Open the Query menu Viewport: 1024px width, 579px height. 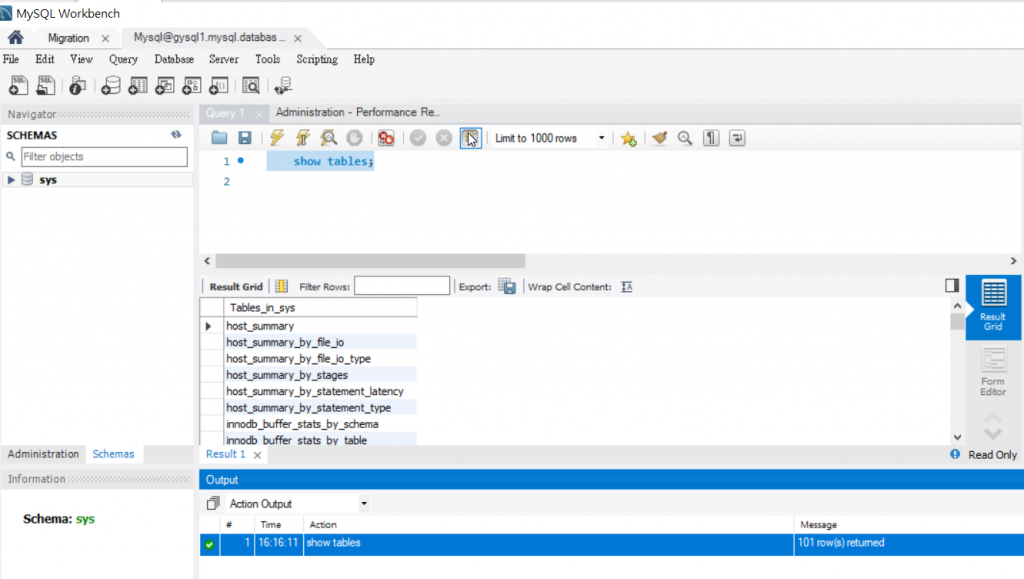[123, 59]
